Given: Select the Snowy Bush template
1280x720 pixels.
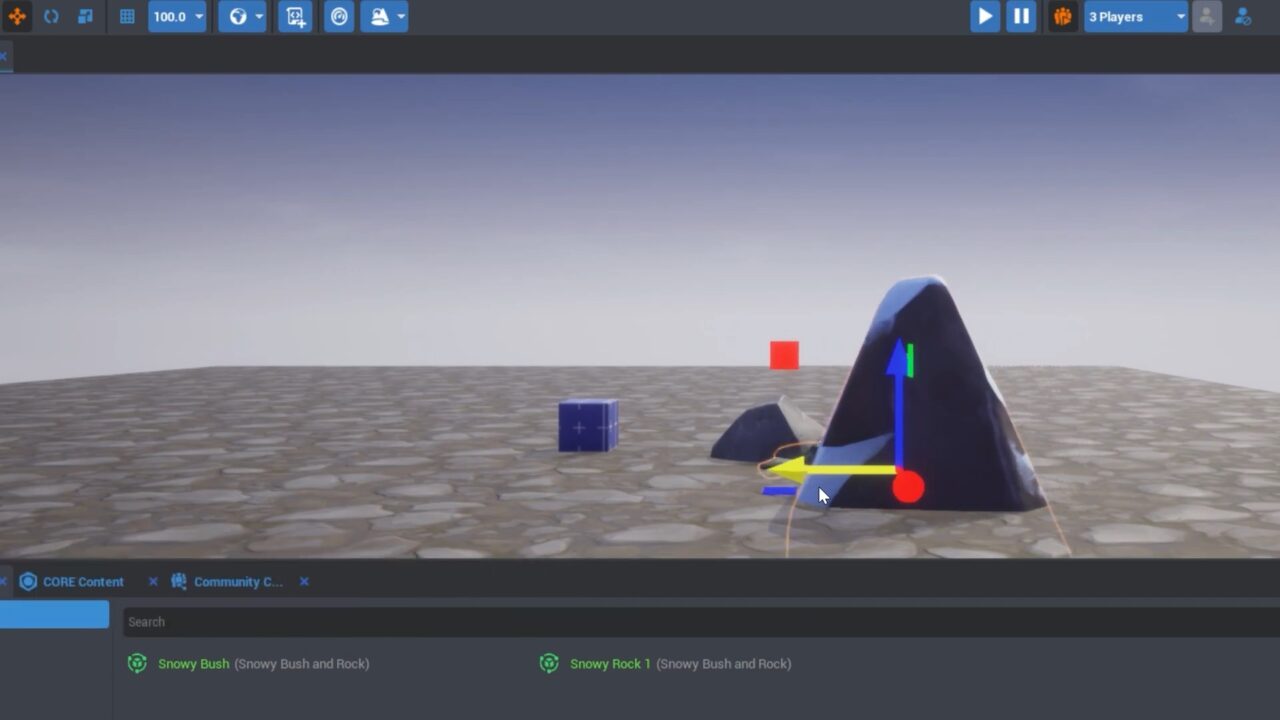Looking at the screenshot, I should click(193, 663).
